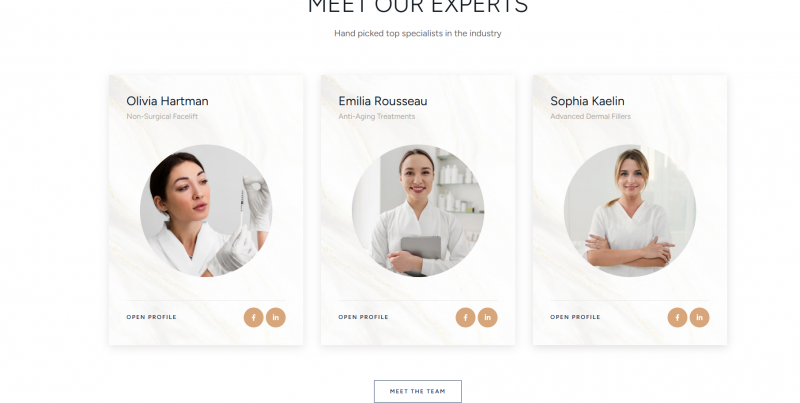Open Olivia Hartman's LinkedIn icon
800x403 pixels.
coord(276,317)
